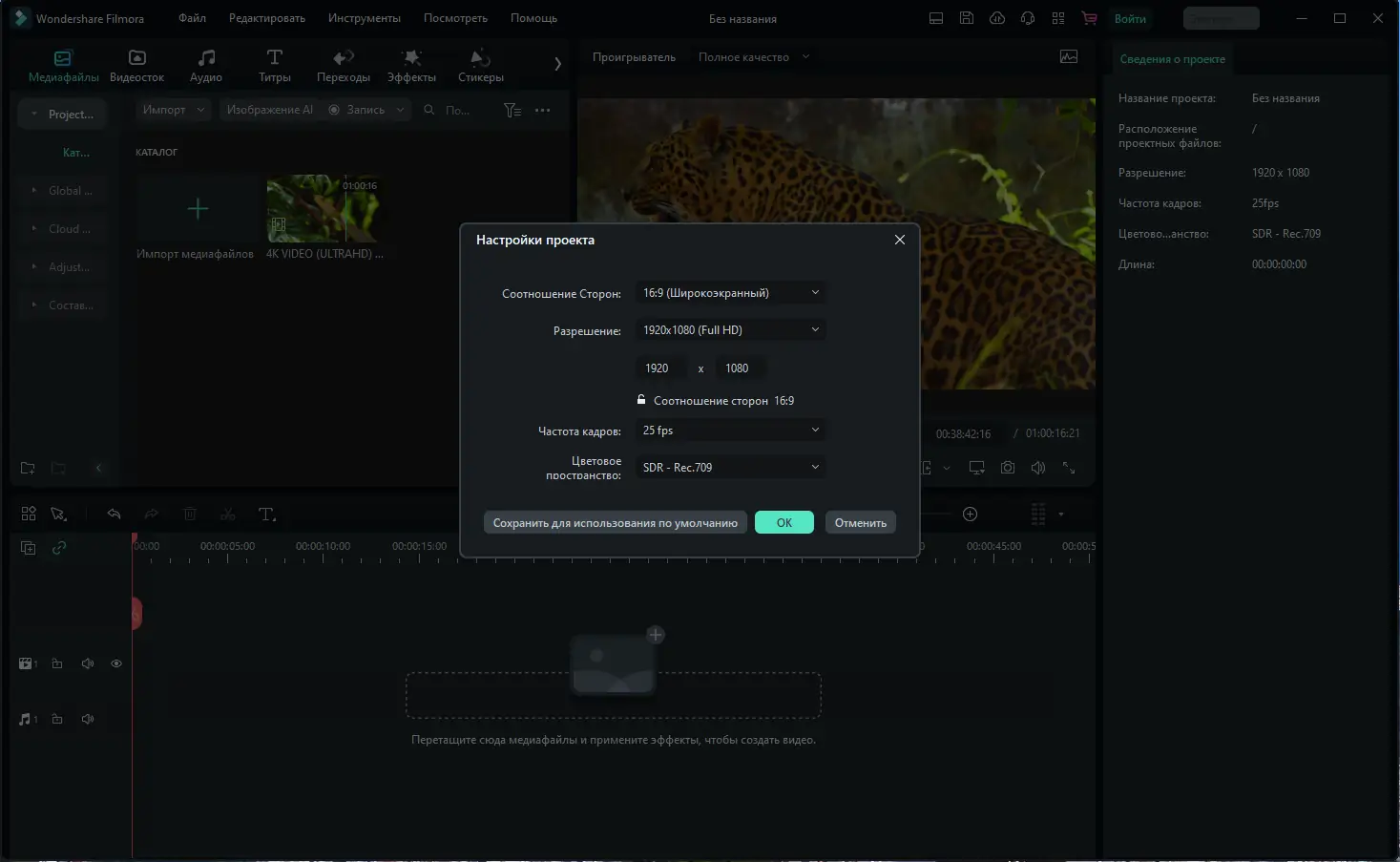Open the Effects (Эффекты) tab
The image size is (1400, 862).
pos(411,66)
